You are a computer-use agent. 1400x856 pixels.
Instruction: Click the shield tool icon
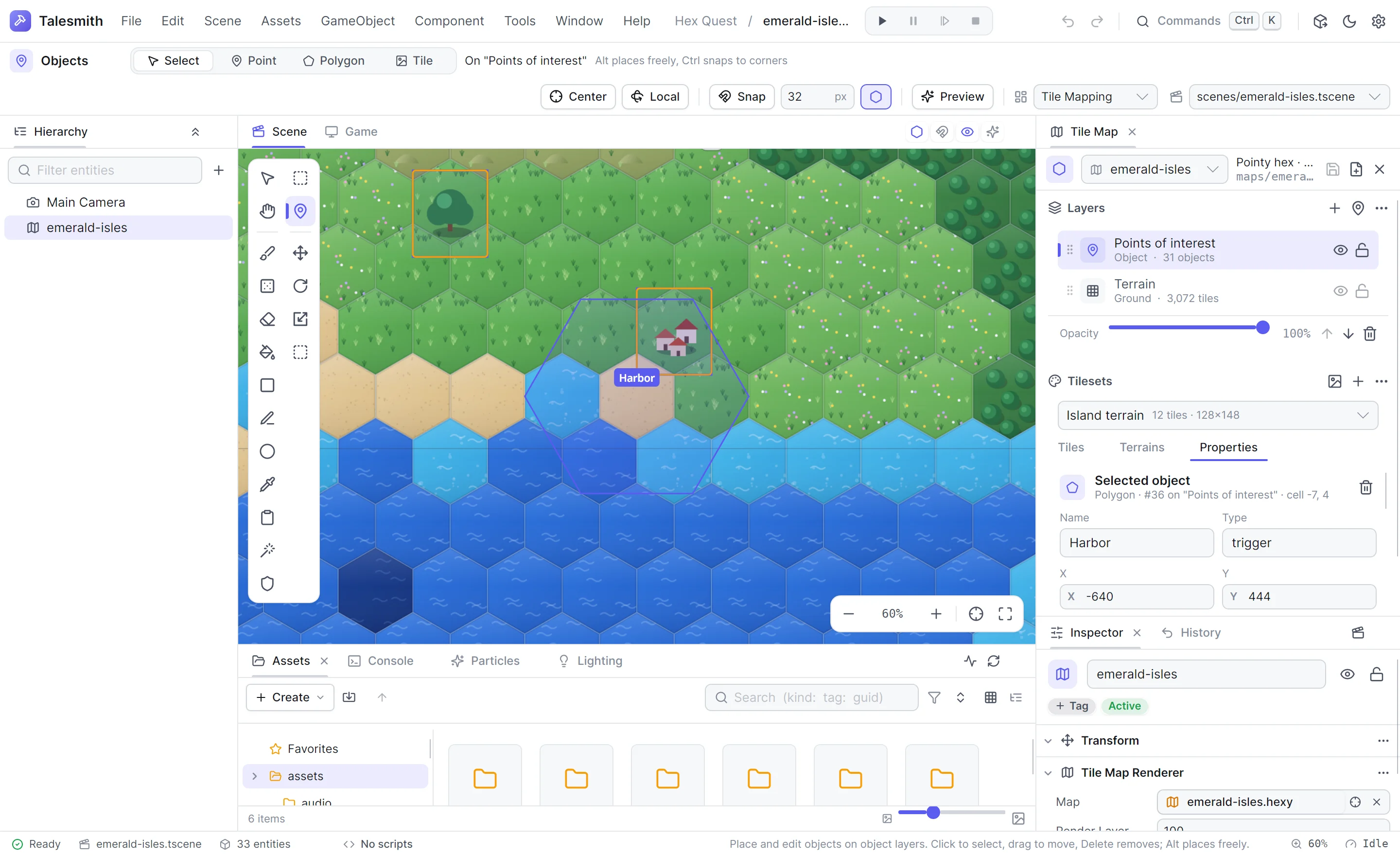(267, 583)
